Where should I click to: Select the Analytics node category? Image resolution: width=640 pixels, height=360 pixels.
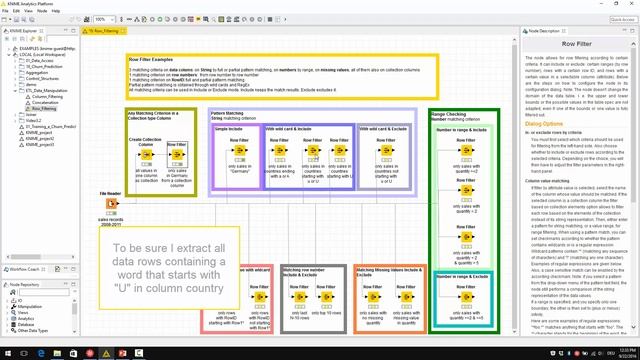[26, 319]
